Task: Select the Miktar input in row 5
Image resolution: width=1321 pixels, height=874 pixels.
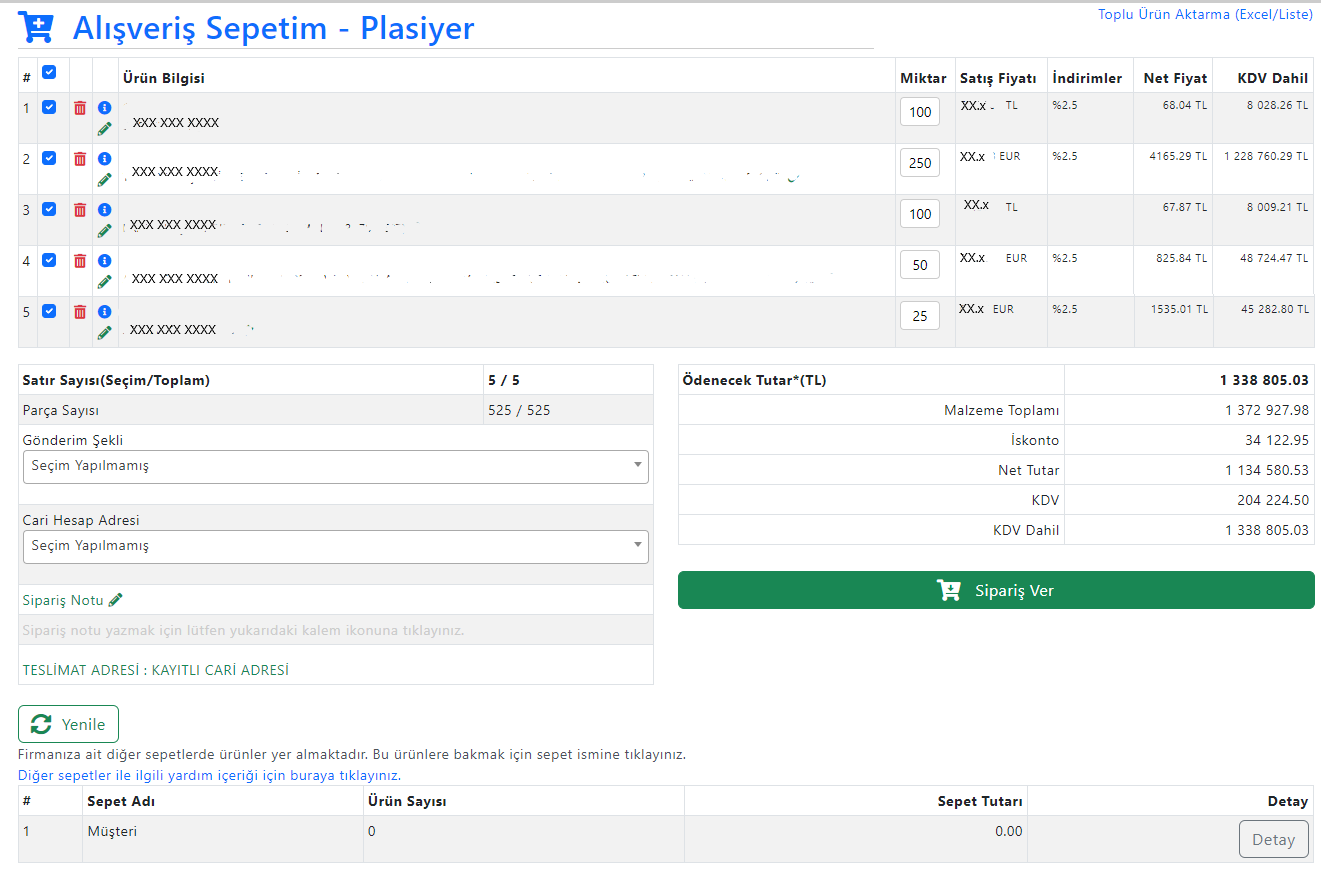Action: 919,316
